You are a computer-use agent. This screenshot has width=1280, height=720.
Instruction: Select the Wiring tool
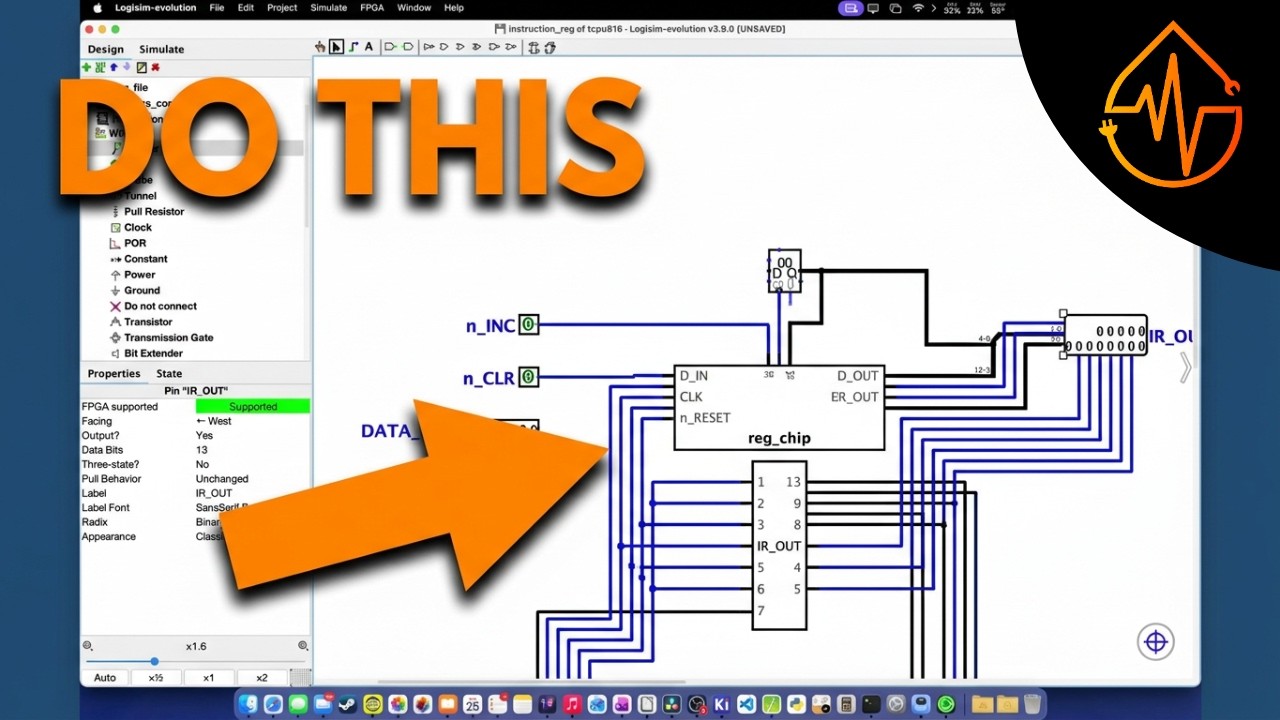[353, 46]
